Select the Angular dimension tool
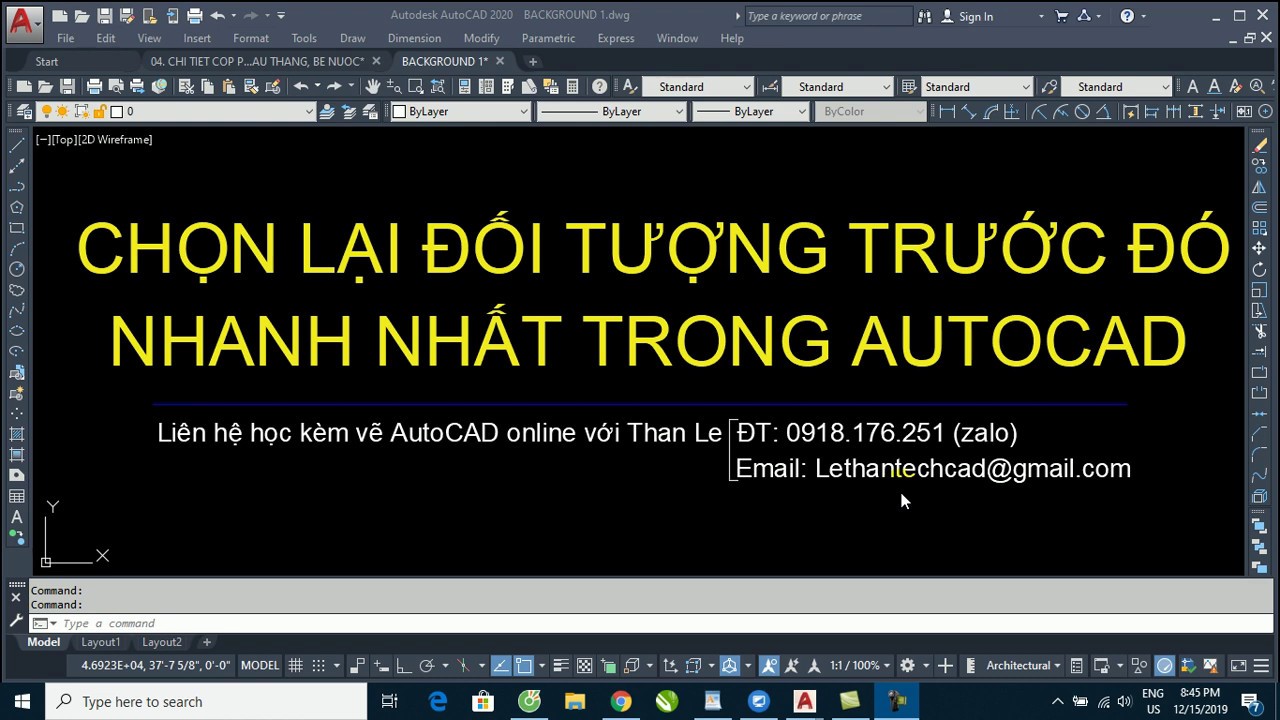This screenshot has width=1280, height=720. click(1103, 111)
